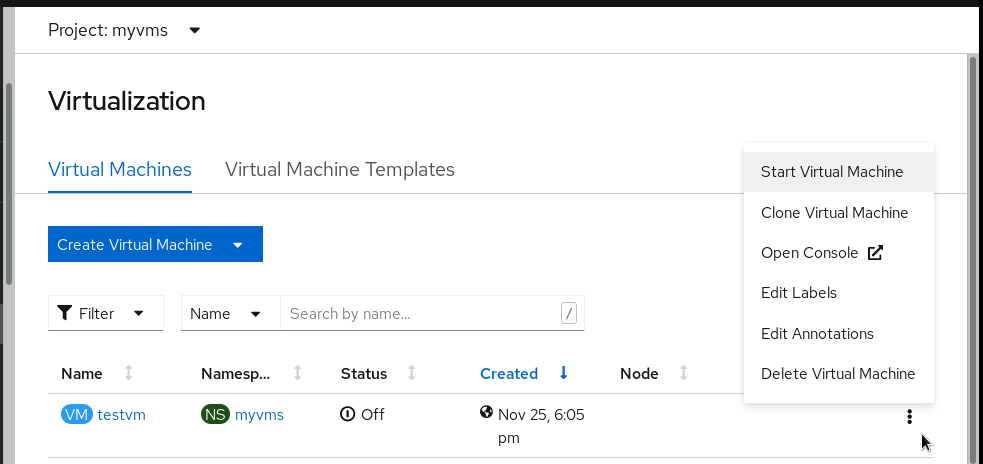983x464 pixels.
Task: Choose Delete Virtual Machine option
Action: pos(837,374)
